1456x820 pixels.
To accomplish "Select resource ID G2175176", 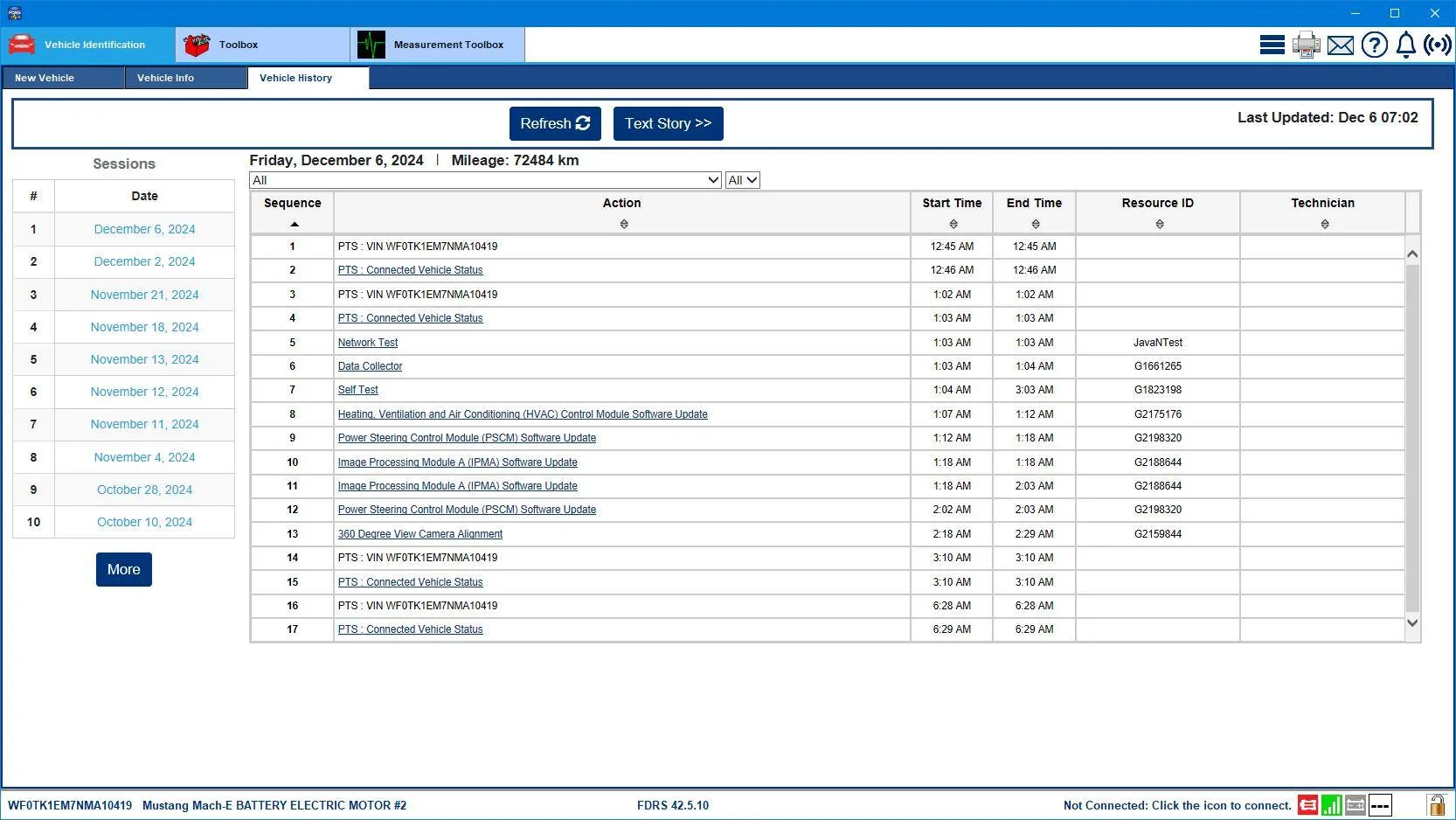I will point(1158,414).
